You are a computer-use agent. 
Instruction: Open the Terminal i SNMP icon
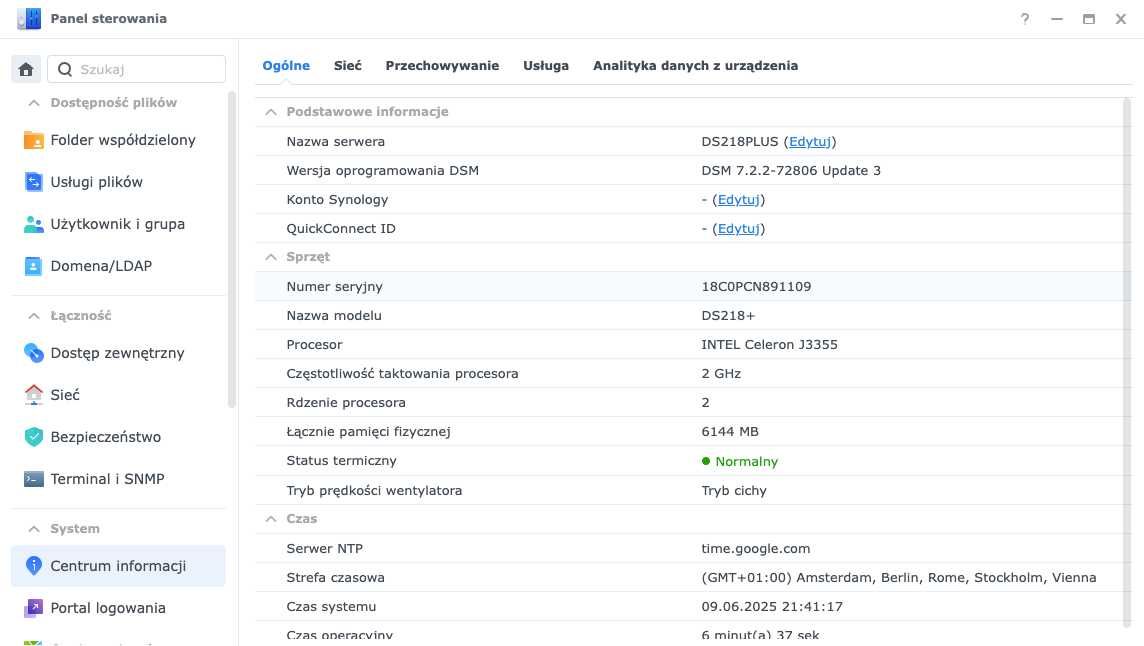(34, 479)
